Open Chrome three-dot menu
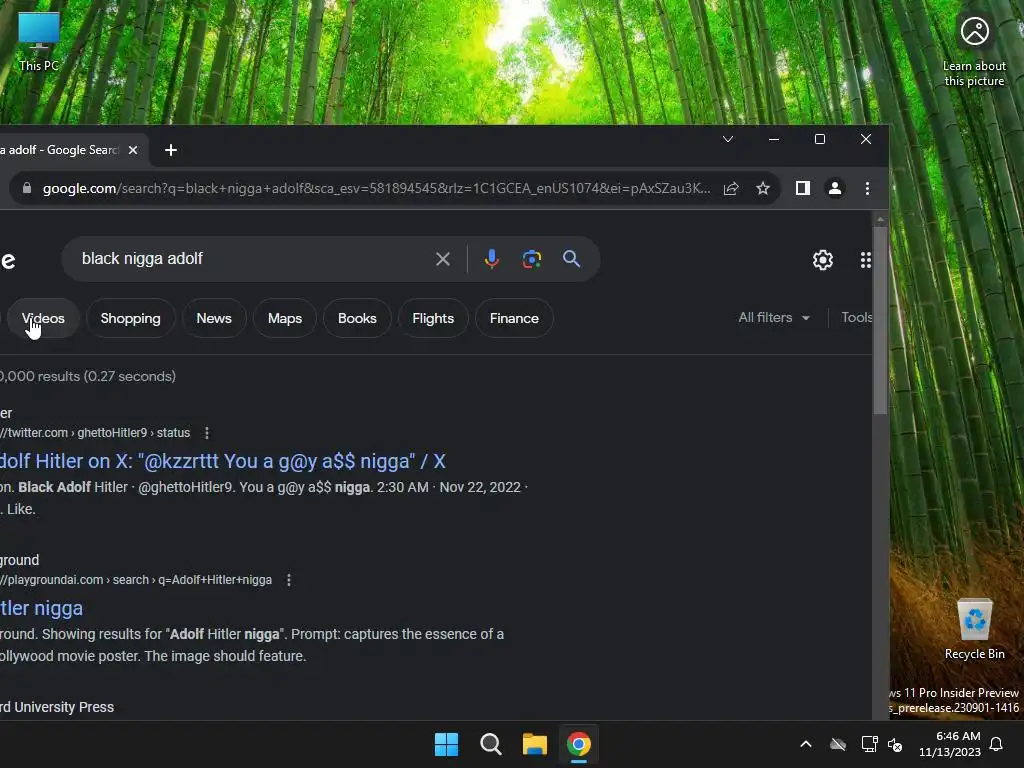Screen dimensions: 1024x768 [867, 189]
